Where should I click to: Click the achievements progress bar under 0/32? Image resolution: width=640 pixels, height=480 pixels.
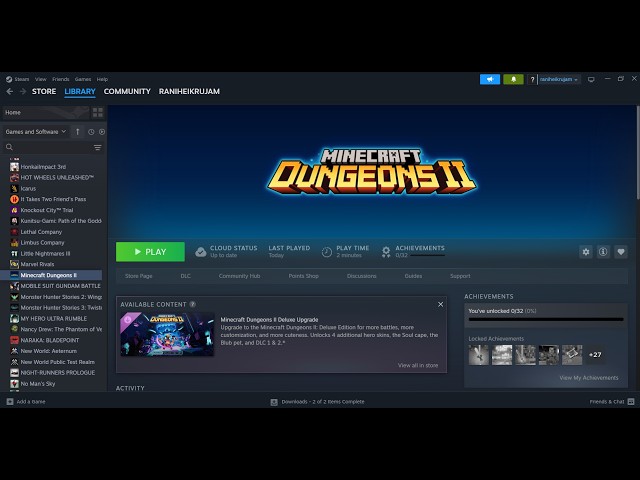pos(427,256)
